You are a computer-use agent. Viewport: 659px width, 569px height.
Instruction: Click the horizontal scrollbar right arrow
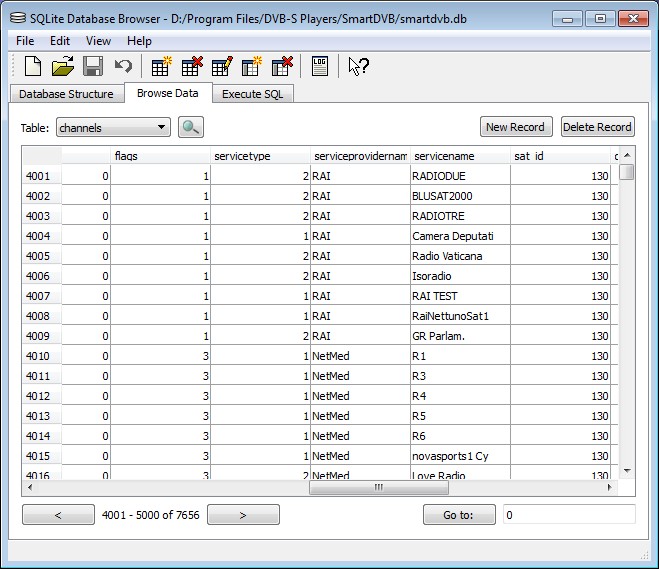pos(609,487)
